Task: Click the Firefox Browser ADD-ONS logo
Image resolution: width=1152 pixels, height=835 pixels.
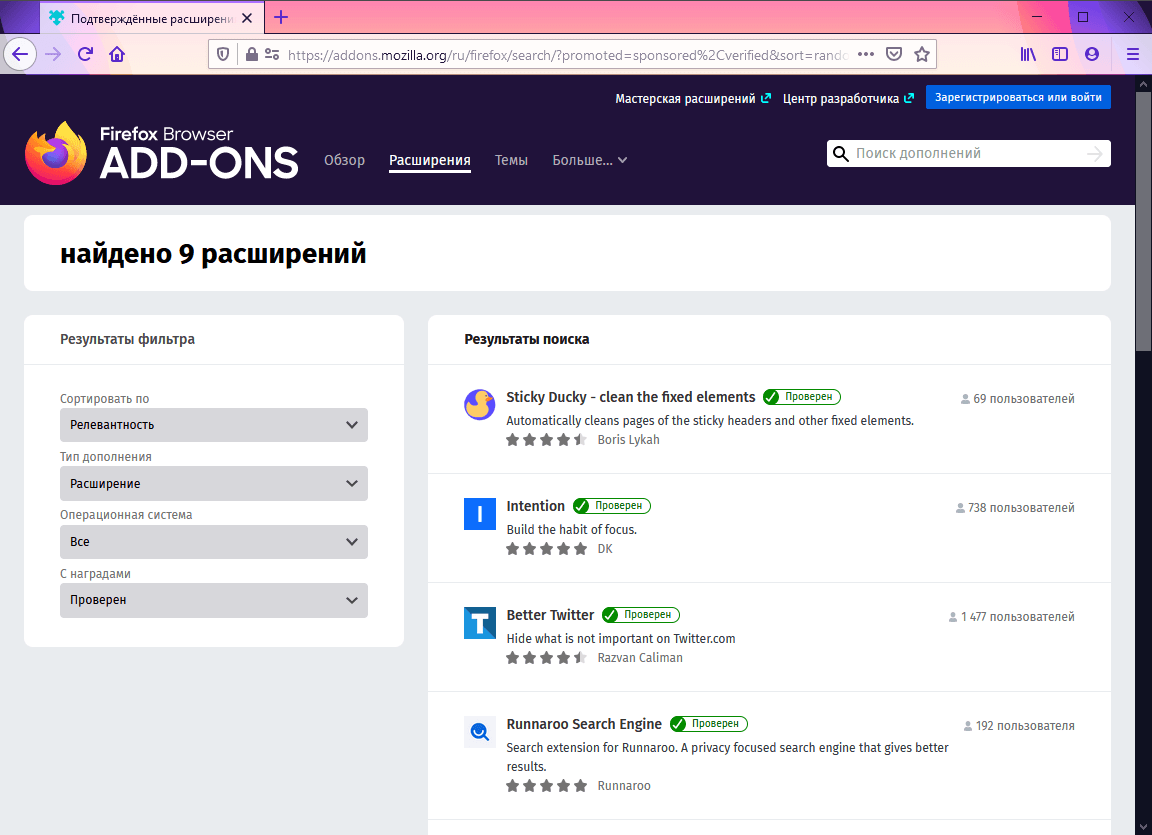Action: tap(162, 153)
